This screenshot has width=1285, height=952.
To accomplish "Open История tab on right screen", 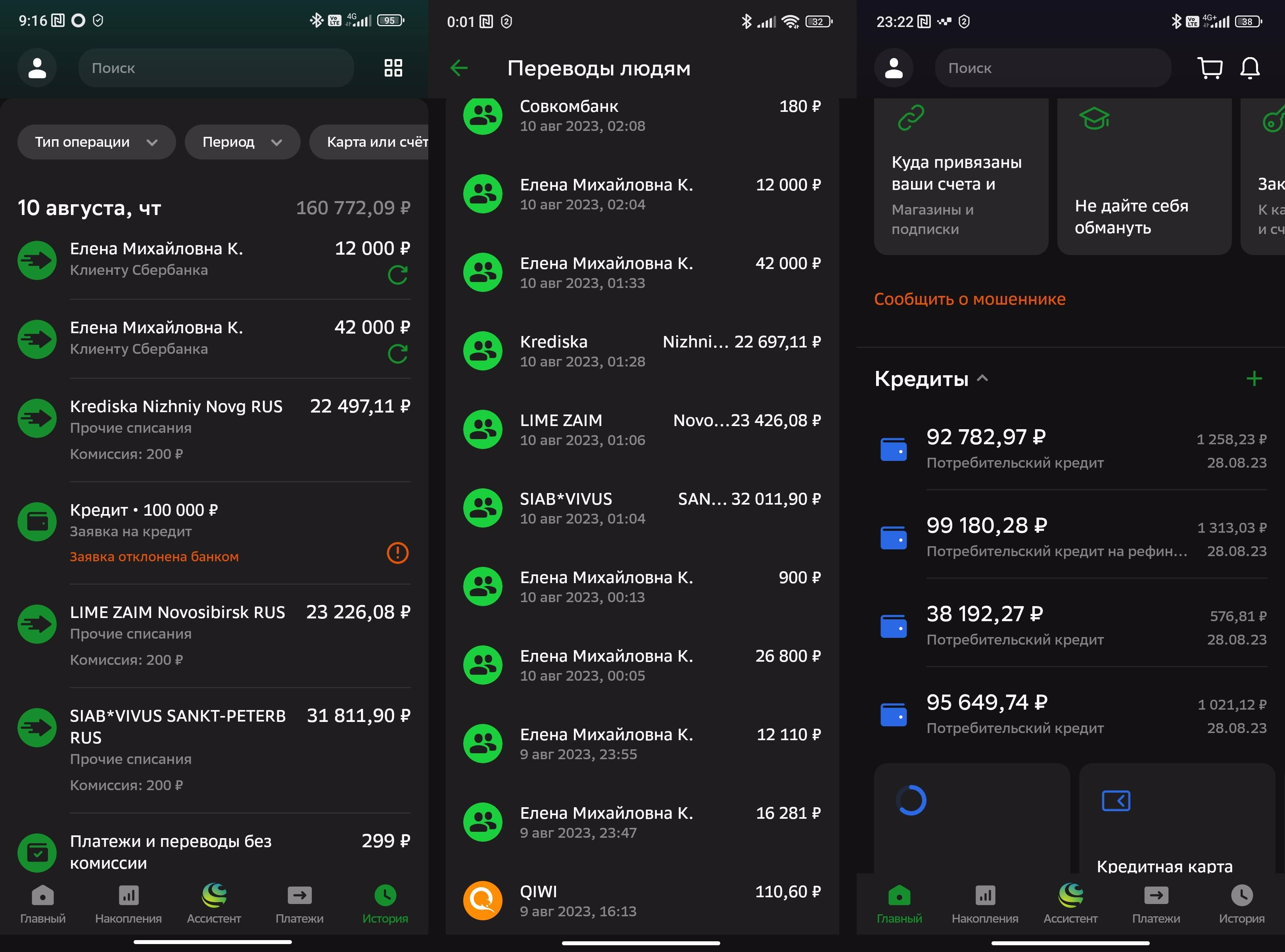I will [x=1242, y=905].
